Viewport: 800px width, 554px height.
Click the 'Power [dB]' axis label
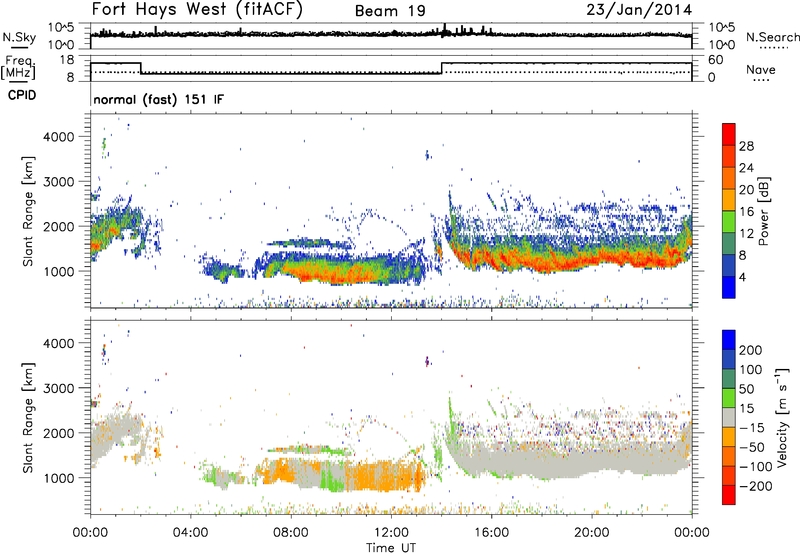tap(763, 211)
